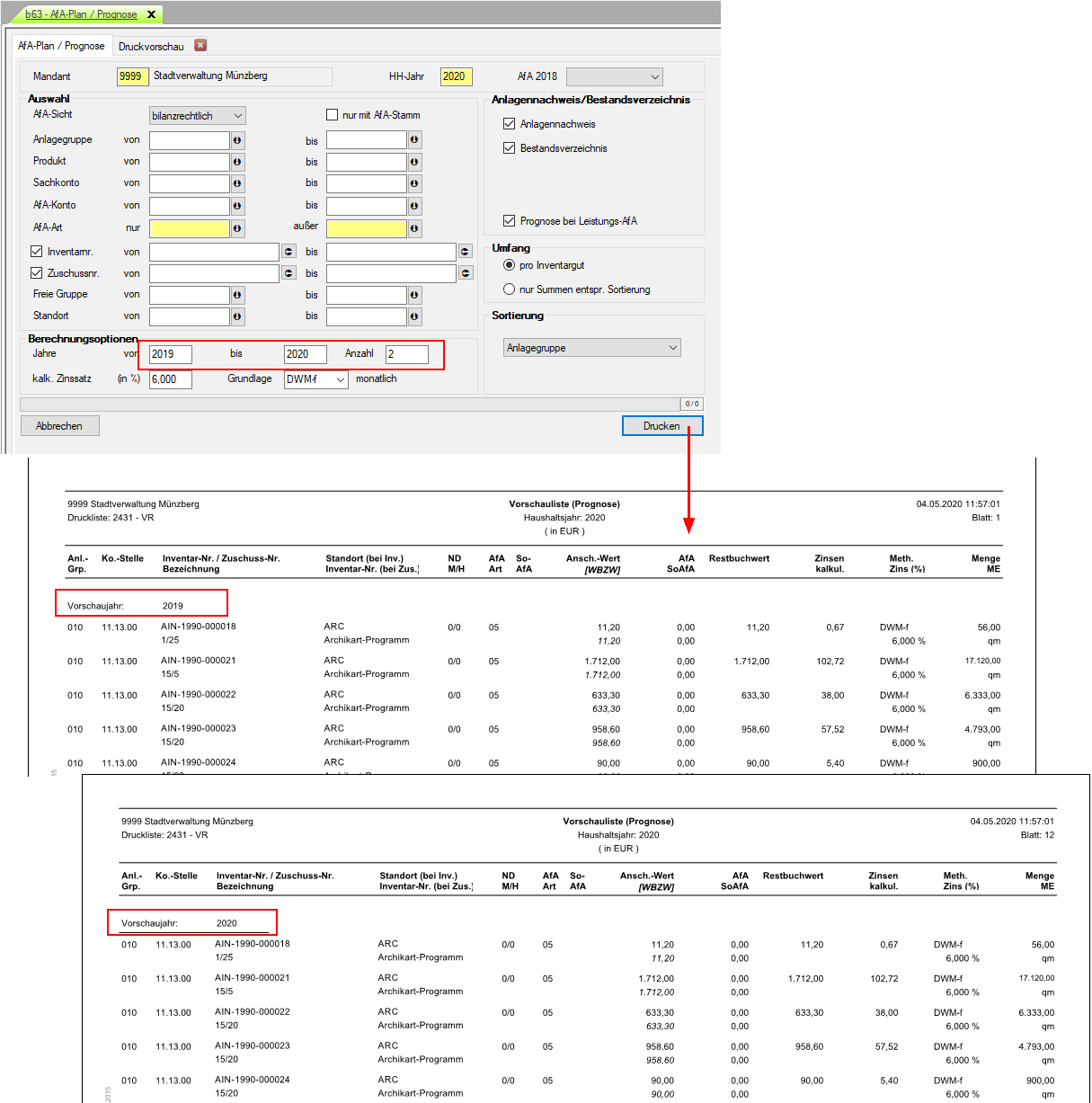The height and width of the screenshot is (1103, 1092).
Task: Open lookup for Standort von field
Action: pos(237,316)
